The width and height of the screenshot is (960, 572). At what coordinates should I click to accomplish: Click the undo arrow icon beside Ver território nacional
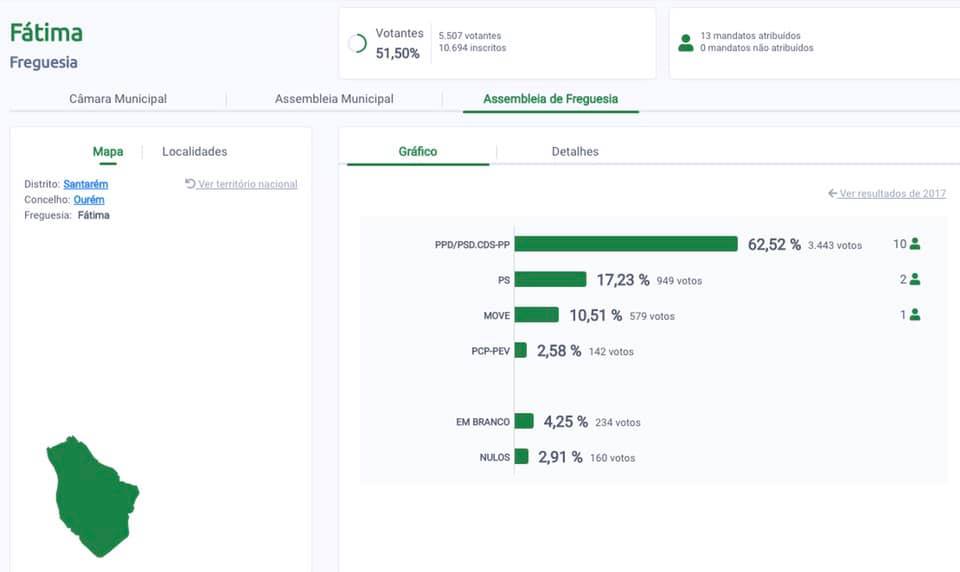click(190, 183)
